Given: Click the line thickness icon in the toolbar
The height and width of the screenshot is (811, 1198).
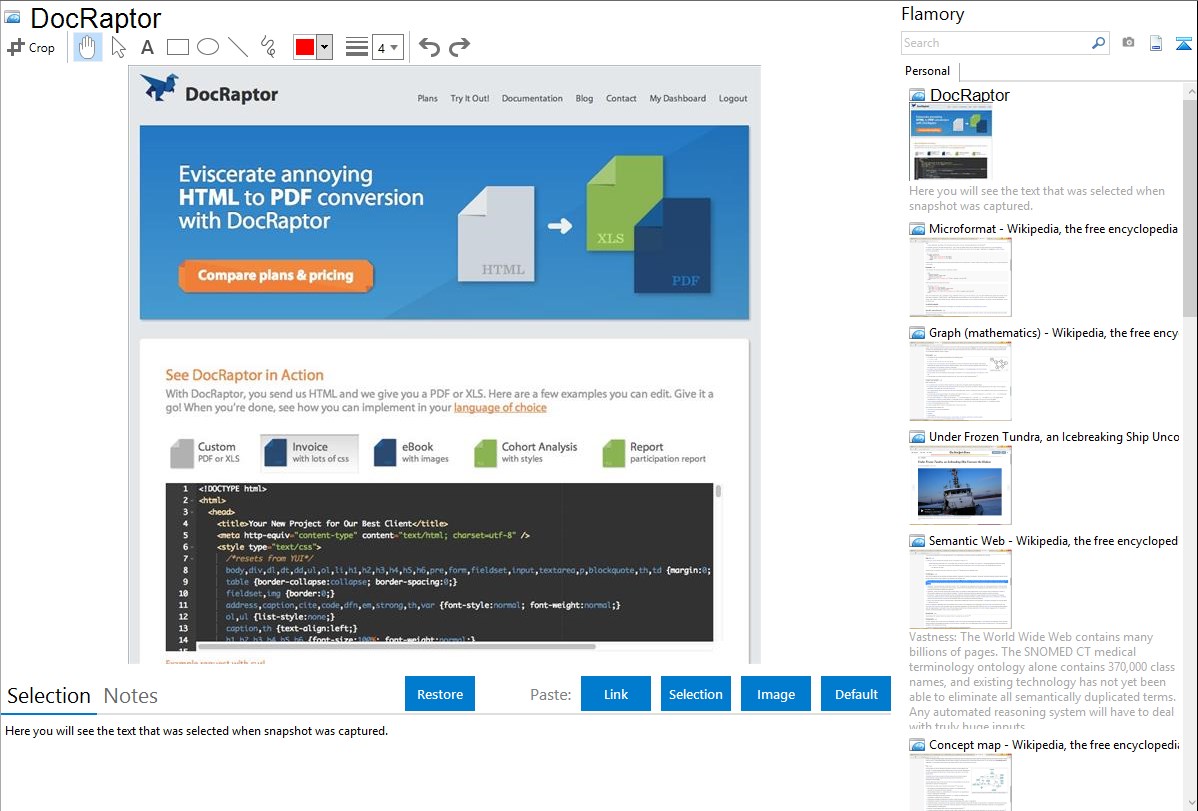Looking at the screenshot, I should (357, 47).
